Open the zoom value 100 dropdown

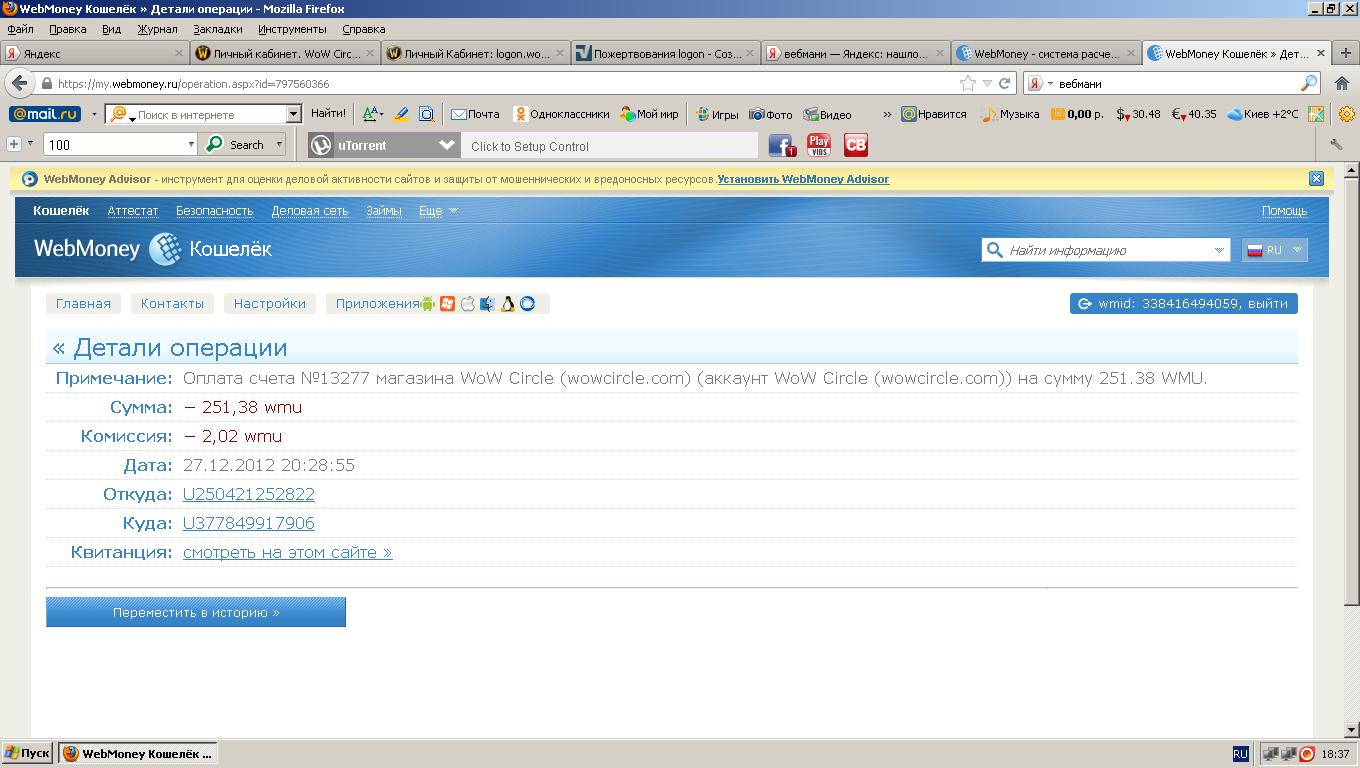coord(191,145)
